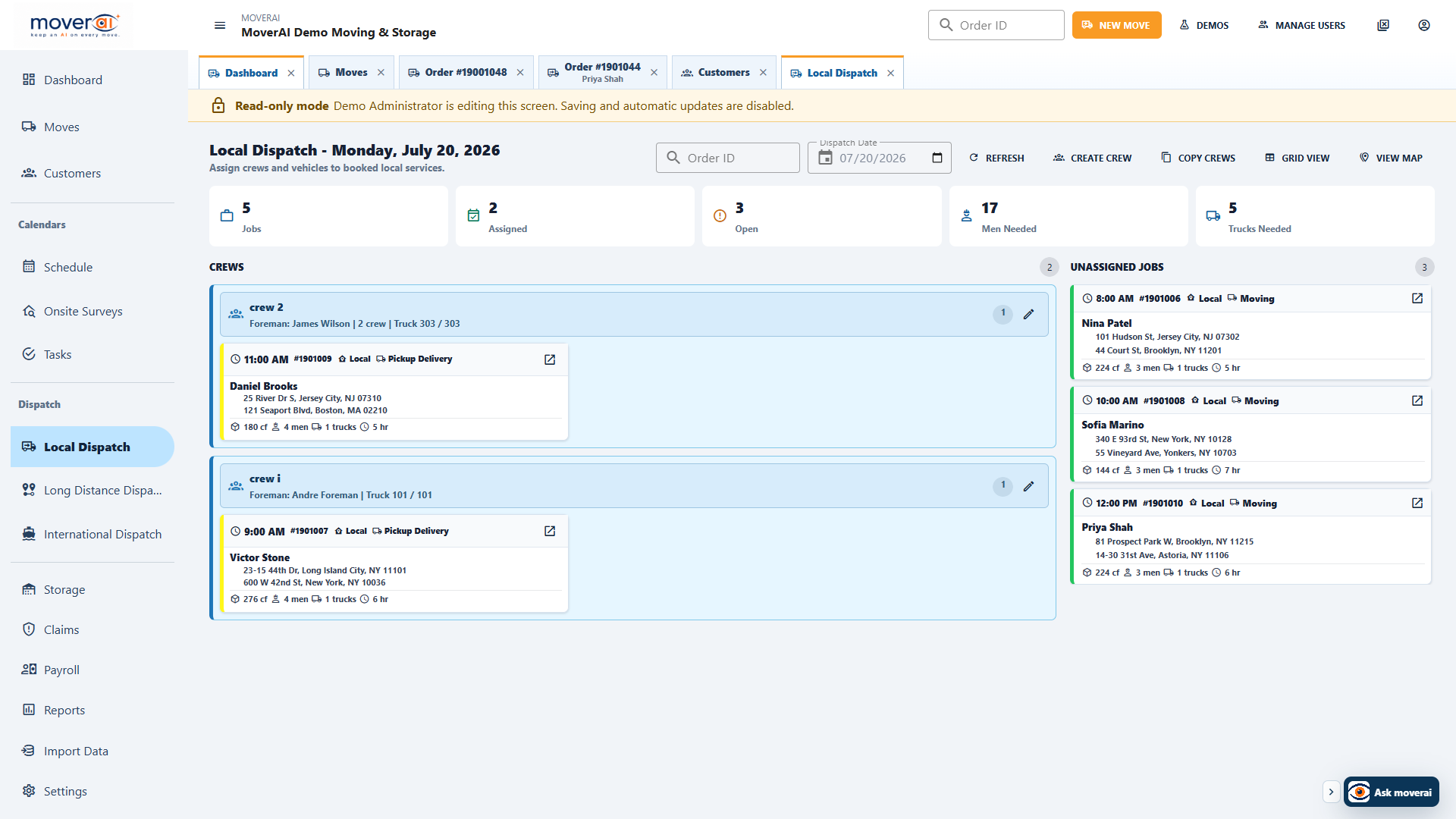
Task: Select the Priya Shah unassigned job
Action: click(1250, 537)
